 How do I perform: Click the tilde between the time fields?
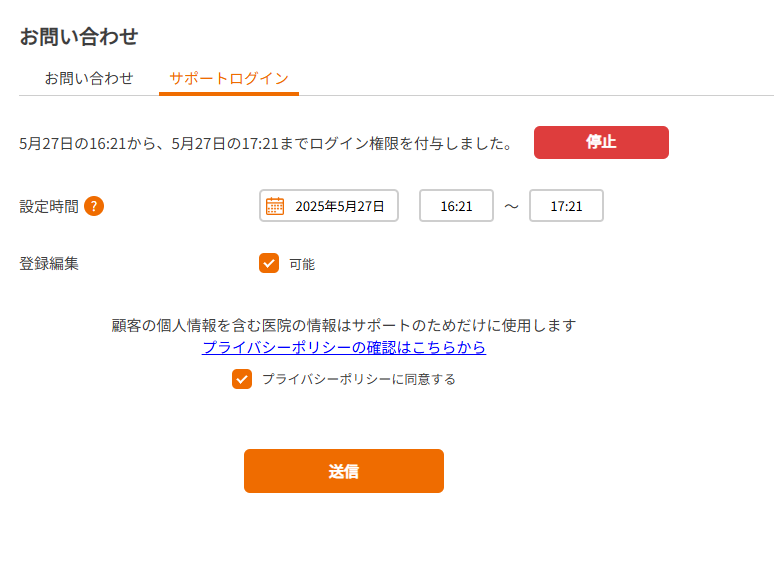point(511,206)
